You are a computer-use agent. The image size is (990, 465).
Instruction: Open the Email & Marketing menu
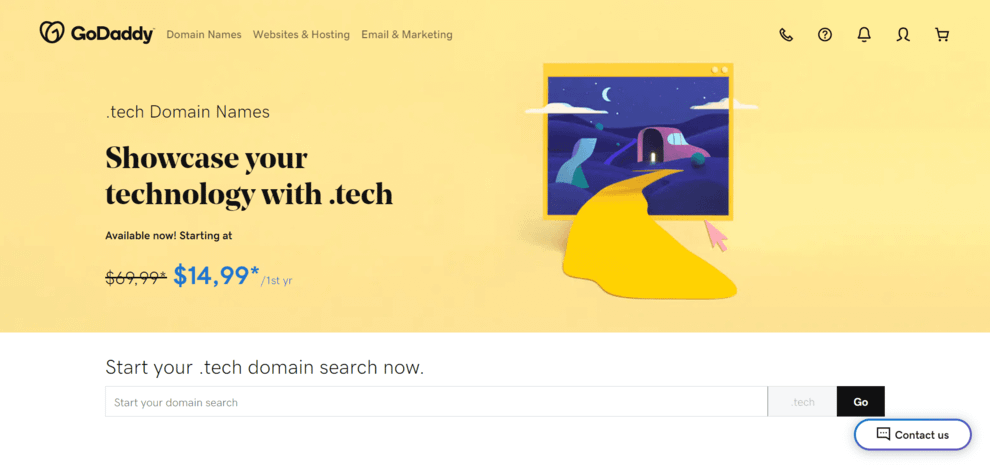click(407, 35)
